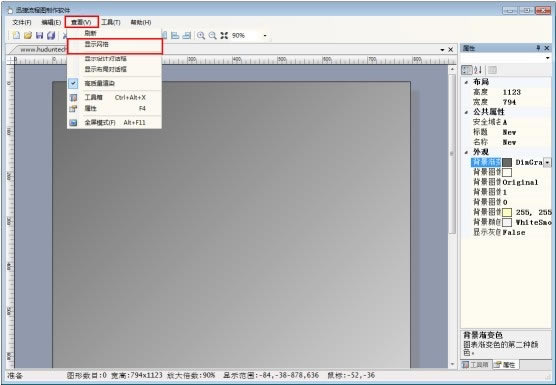Click the fit-to-window four-arrow icon

pyautogui.click(x=224, y=35)
